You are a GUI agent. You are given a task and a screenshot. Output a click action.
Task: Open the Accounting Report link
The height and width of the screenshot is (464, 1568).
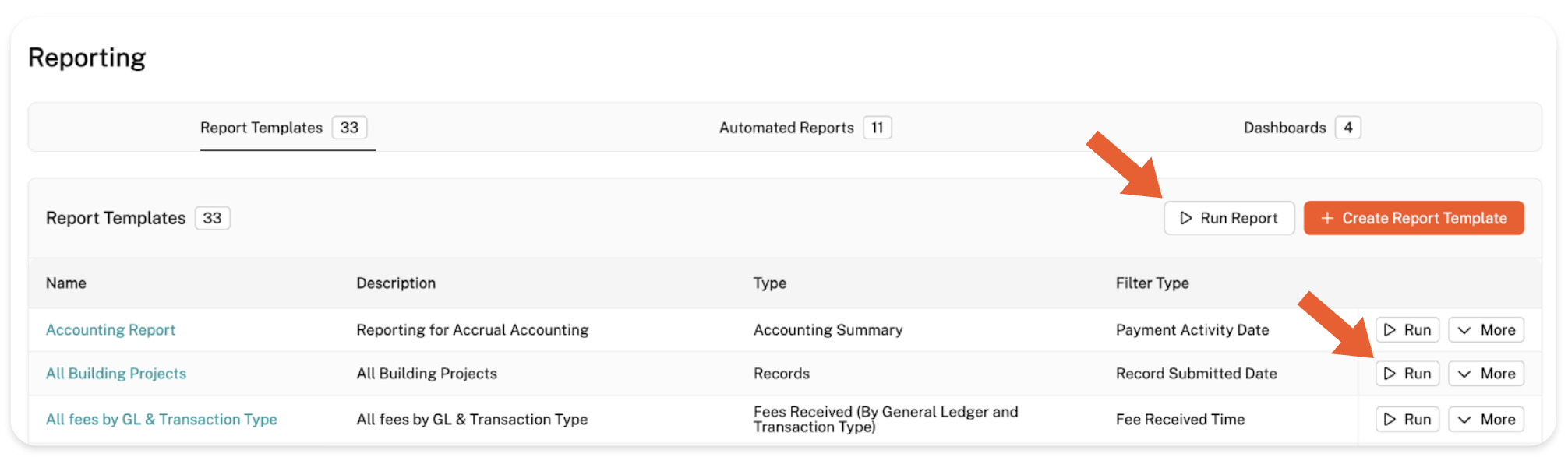pos(111,330)
